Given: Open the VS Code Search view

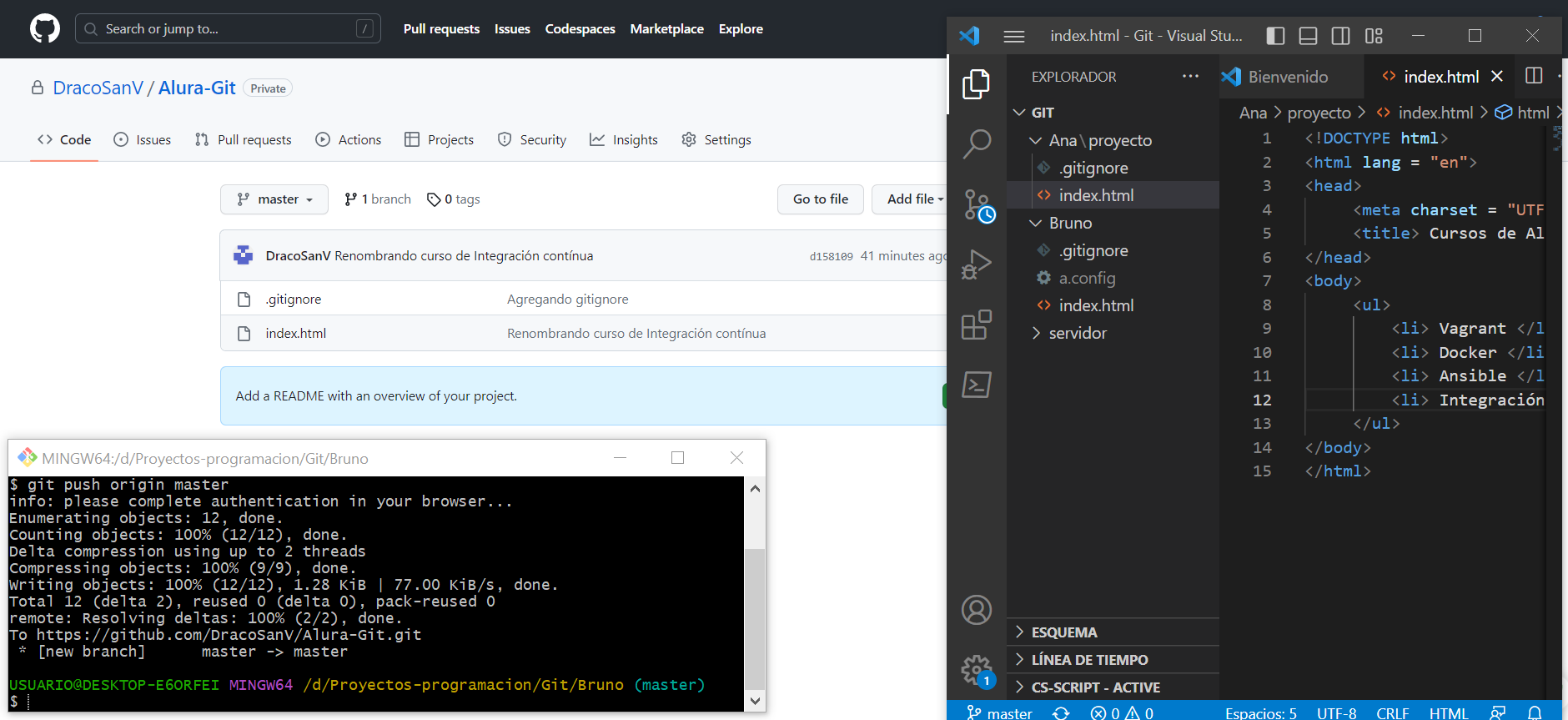Looking at the screenshot, I should point(976,143).
